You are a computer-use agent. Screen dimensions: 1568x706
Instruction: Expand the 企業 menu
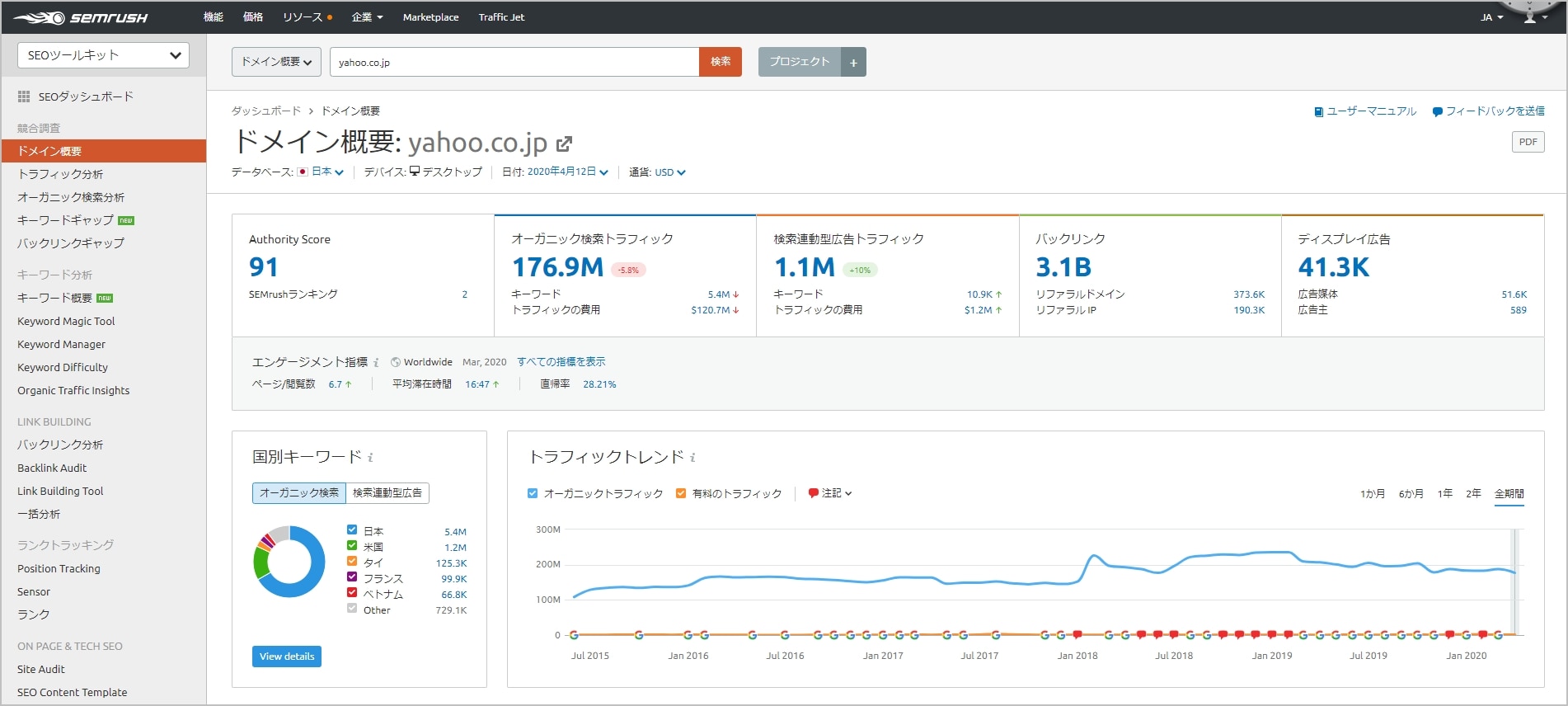(367, 17)
